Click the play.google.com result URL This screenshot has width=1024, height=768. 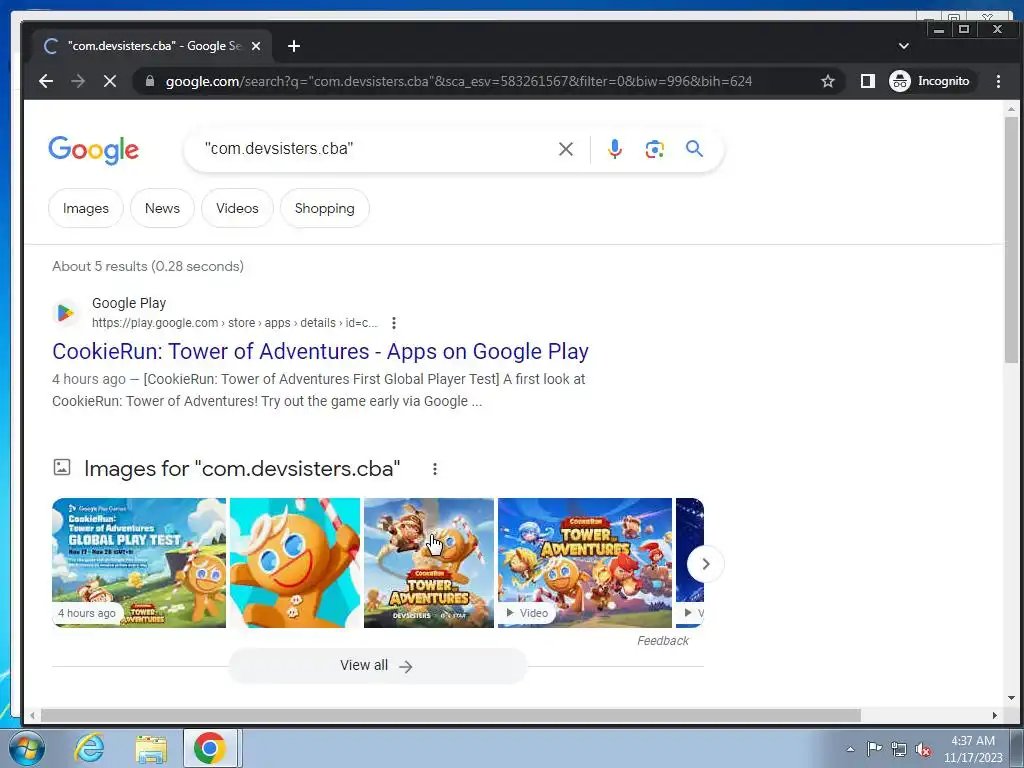[x=234, y=323]
